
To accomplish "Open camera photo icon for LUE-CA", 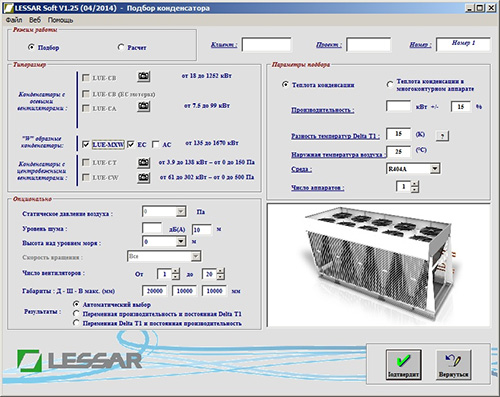I will coord(144,106).
